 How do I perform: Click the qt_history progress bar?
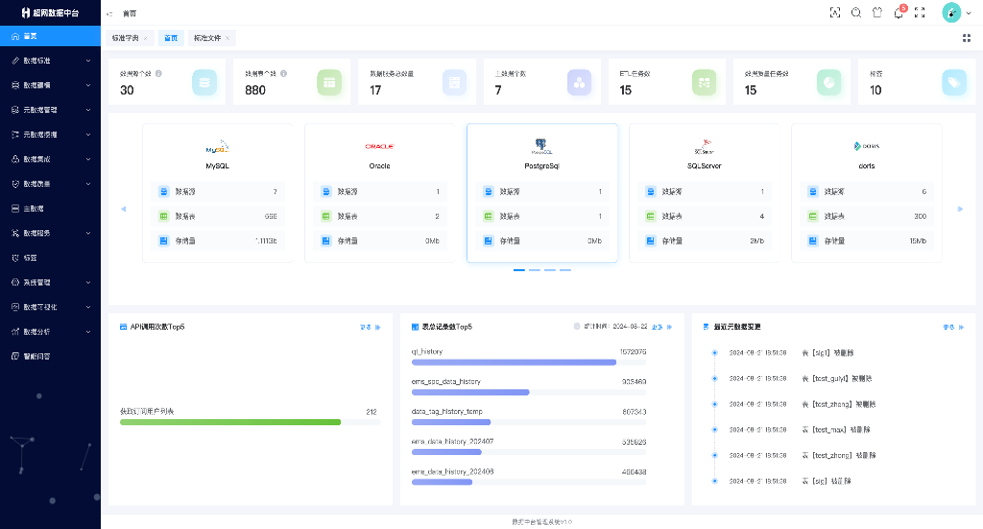pos(514,362)
